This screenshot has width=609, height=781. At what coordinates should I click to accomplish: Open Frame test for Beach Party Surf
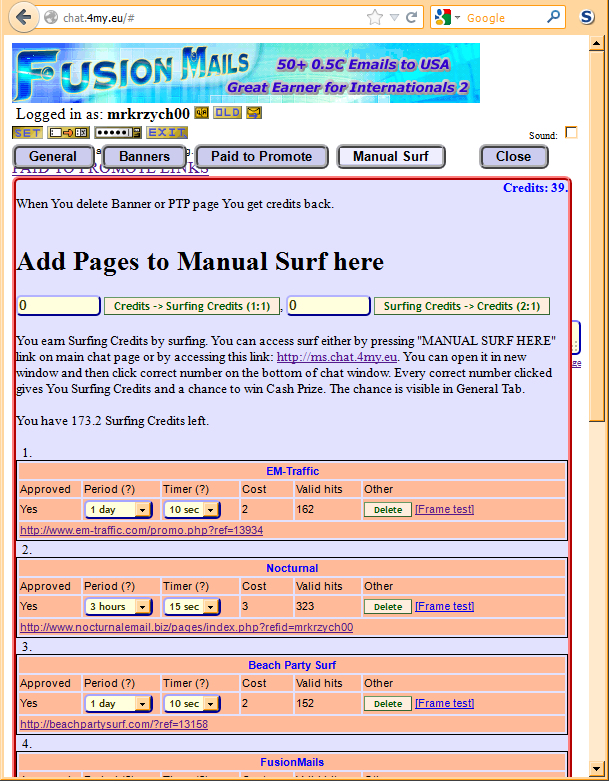pyautogui.click(x=444, y=703)
